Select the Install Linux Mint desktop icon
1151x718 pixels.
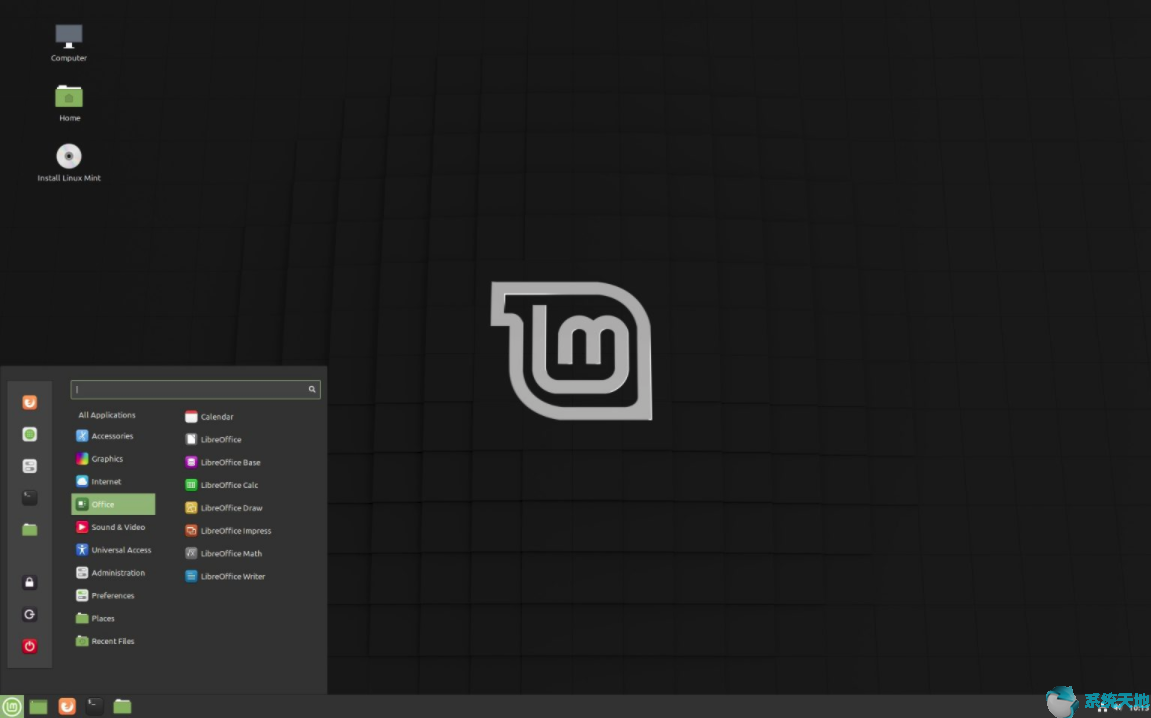(69, 162)
